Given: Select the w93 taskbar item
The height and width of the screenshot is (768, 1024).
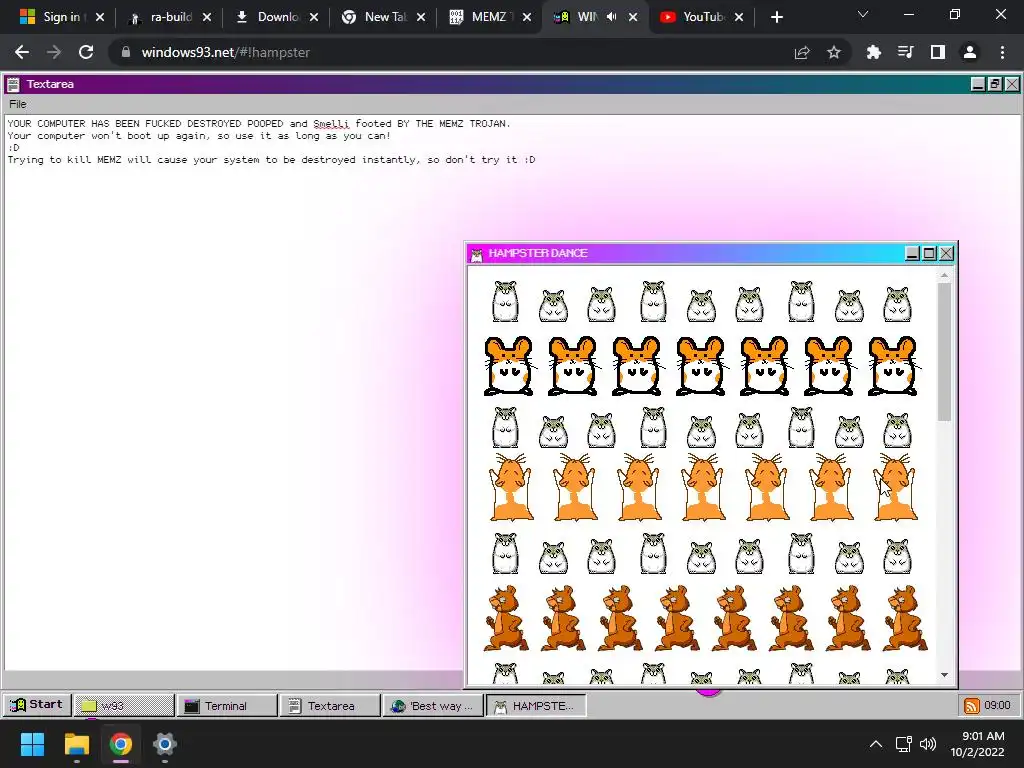Looking at the screenshot, I should [x=124, y=705].
